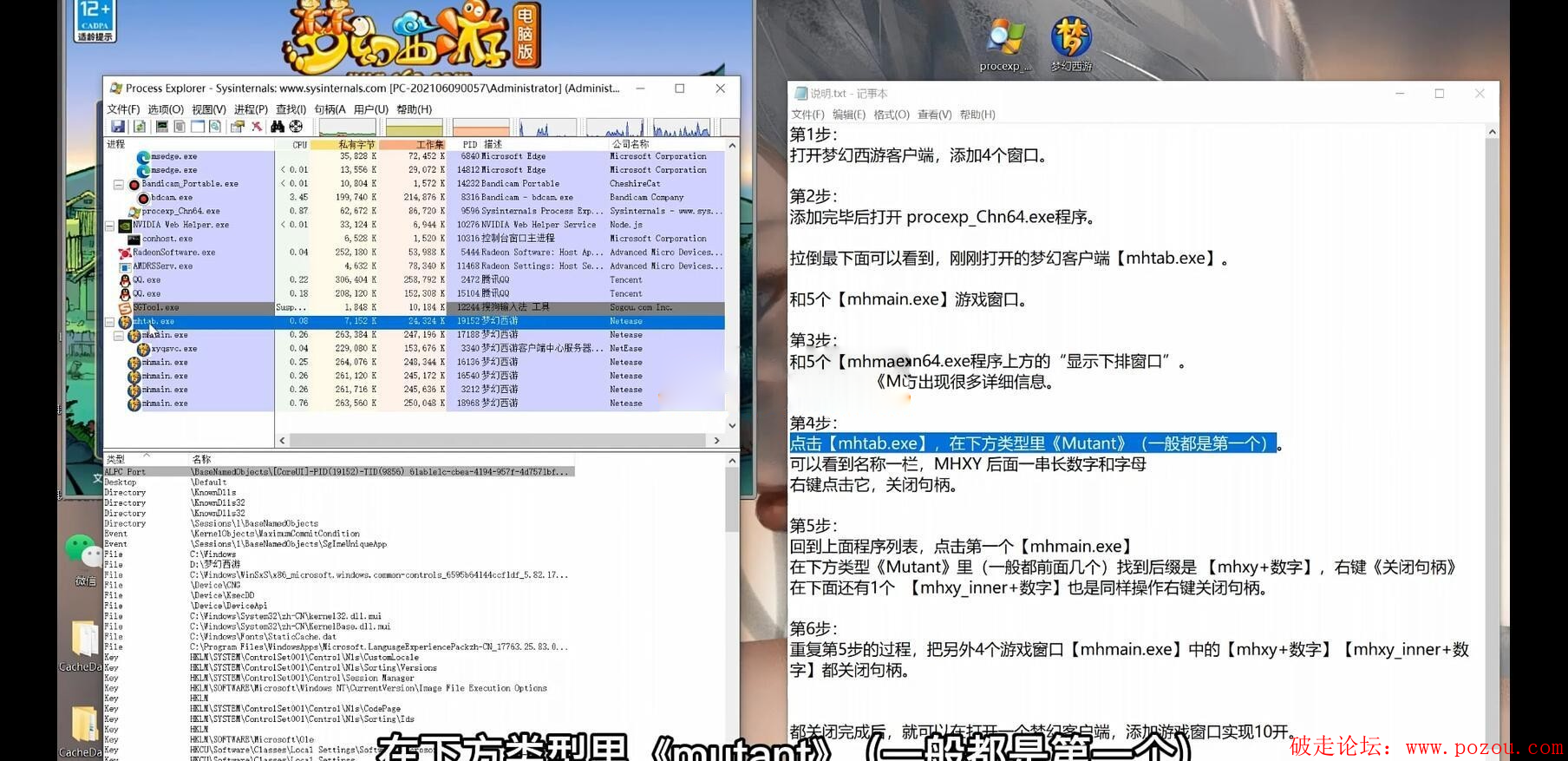Open 查看(V) menu in Notepad

[935, 115]
